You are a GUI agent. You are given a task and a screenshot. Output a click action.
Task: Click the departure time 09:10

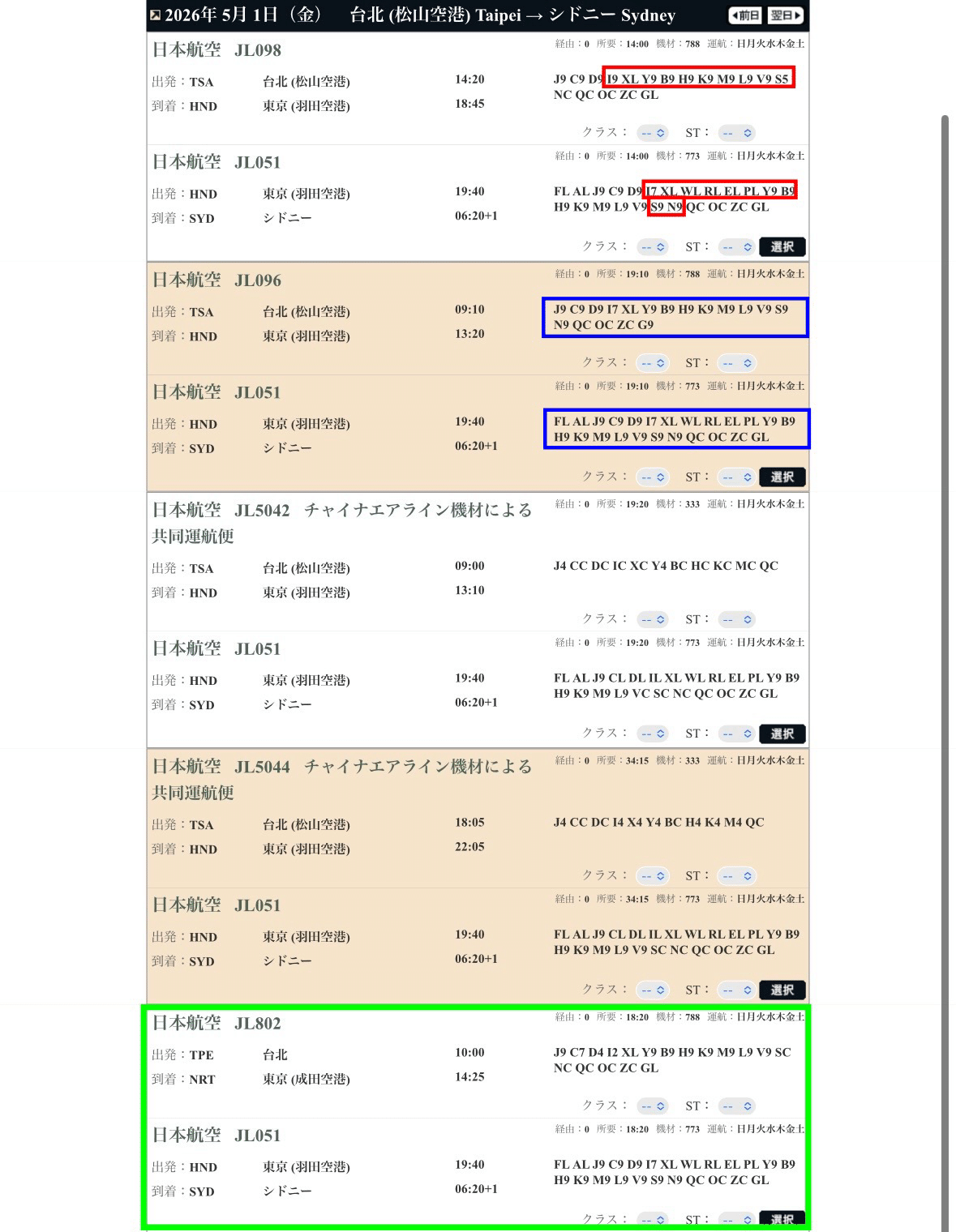[469, 310]
